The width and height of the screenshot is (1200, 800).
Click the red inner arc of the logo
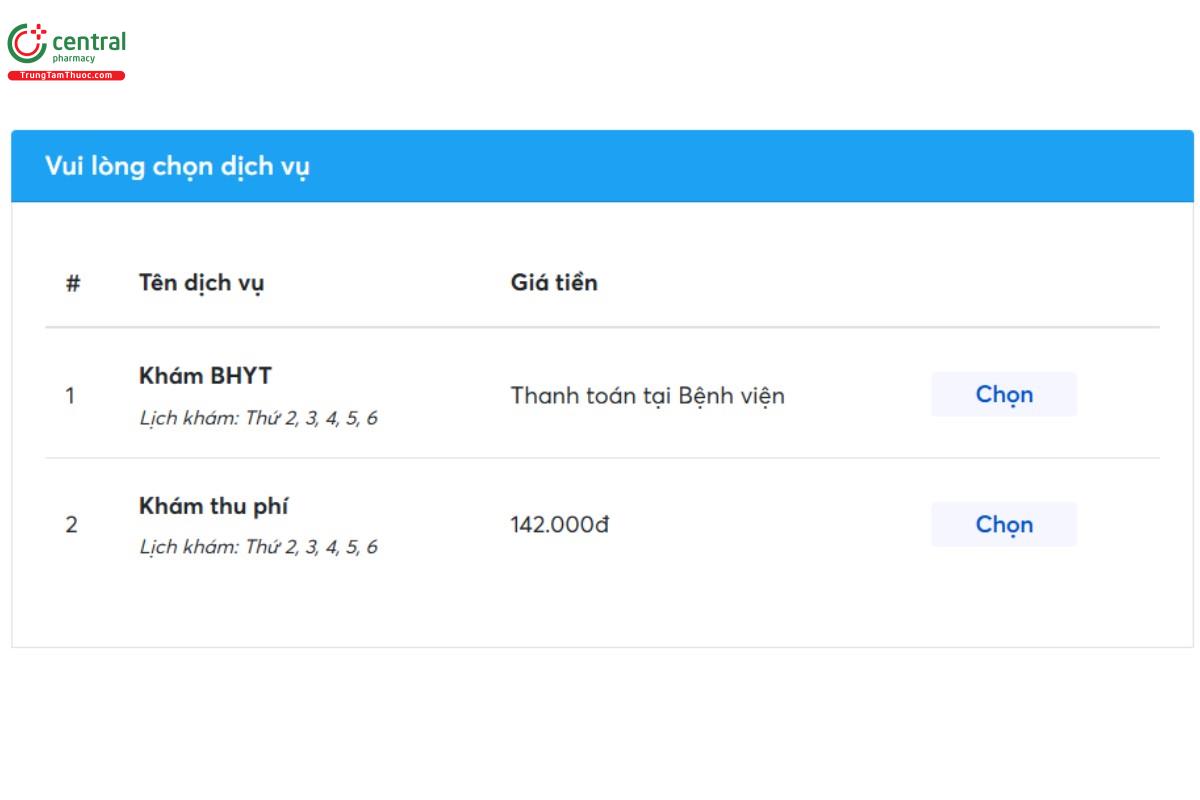19,45
